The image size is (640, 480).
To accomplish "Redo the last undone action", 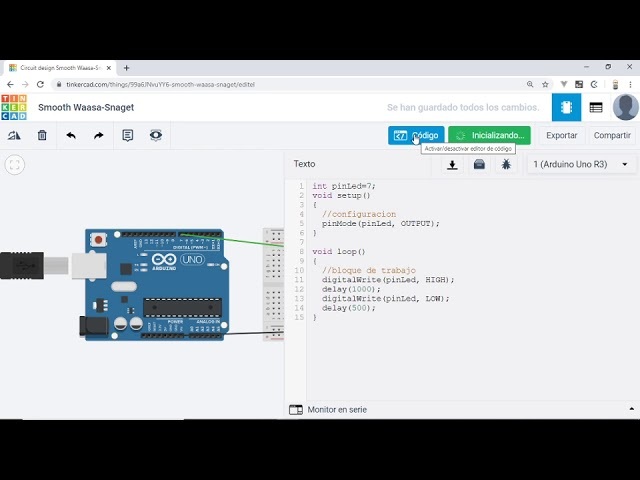I will pos(99,135).
